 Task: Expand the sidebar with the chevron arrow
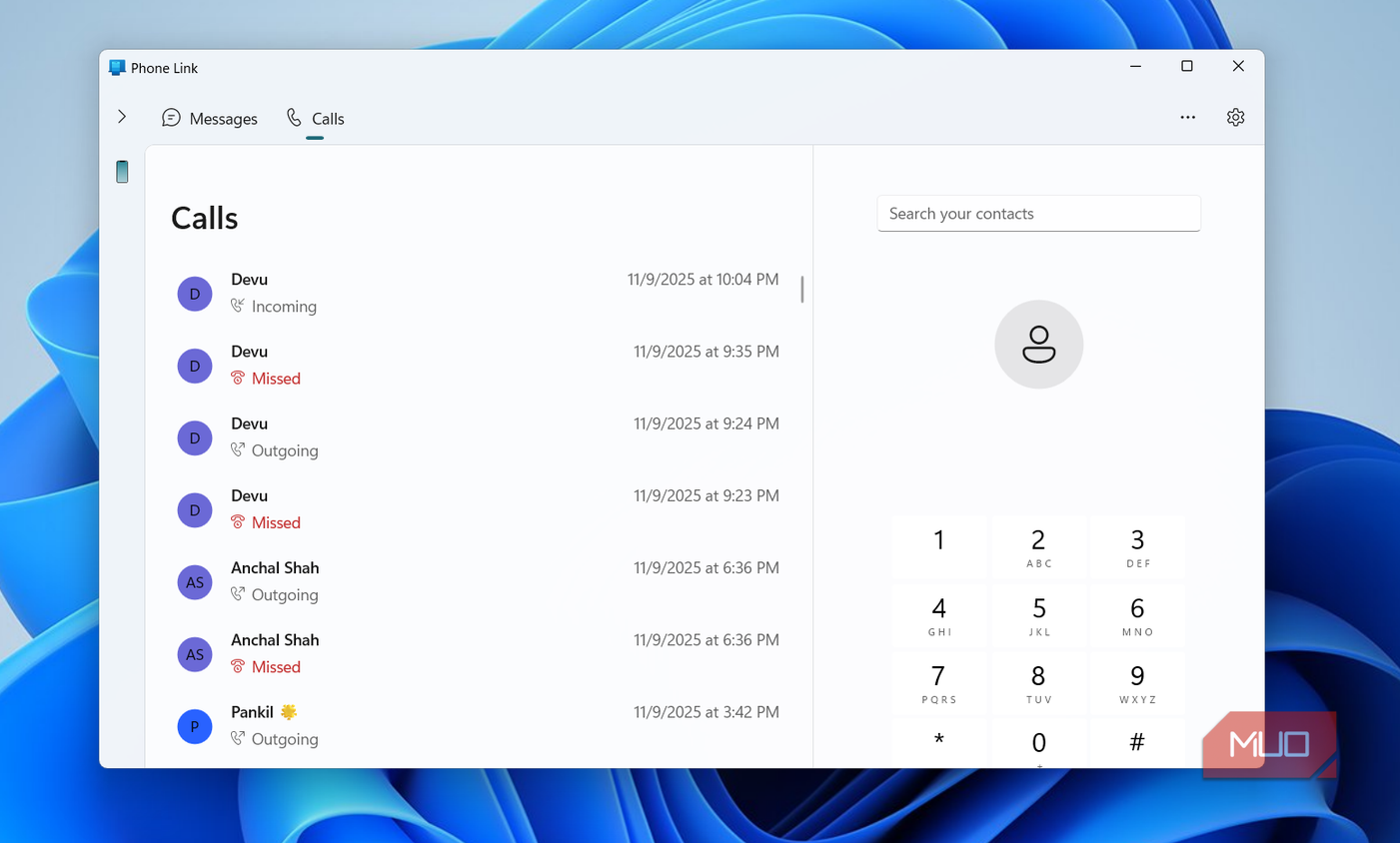(122, 117)
